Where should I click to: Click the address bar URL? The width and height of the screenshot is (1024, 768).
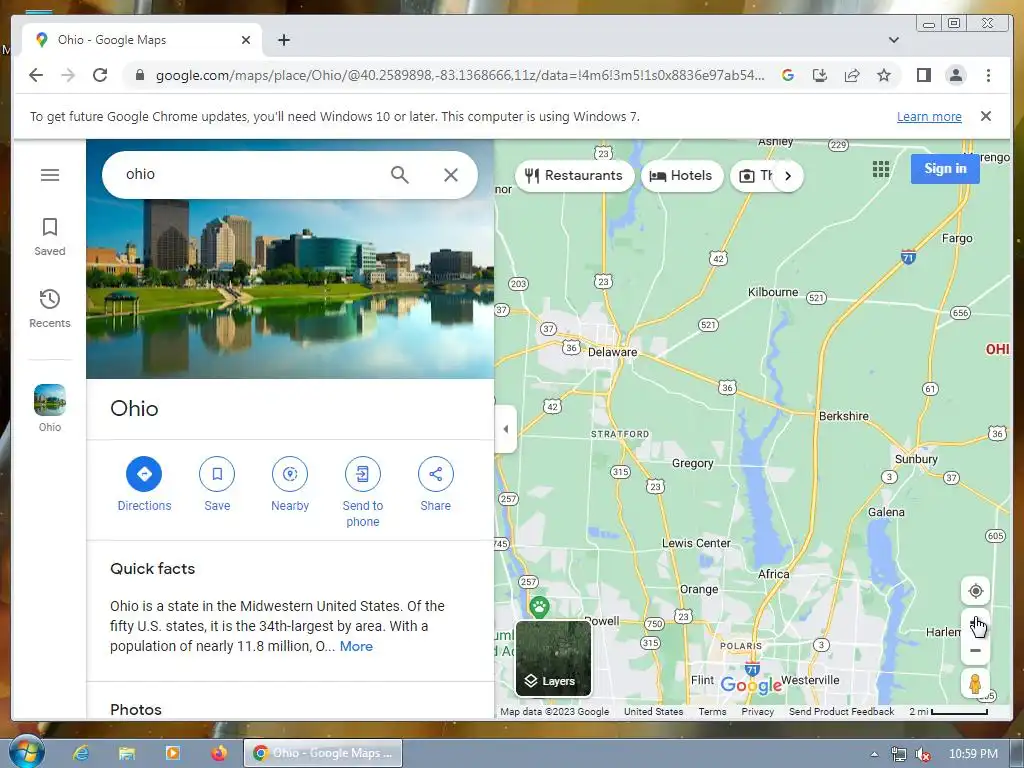tap(460, 75)
